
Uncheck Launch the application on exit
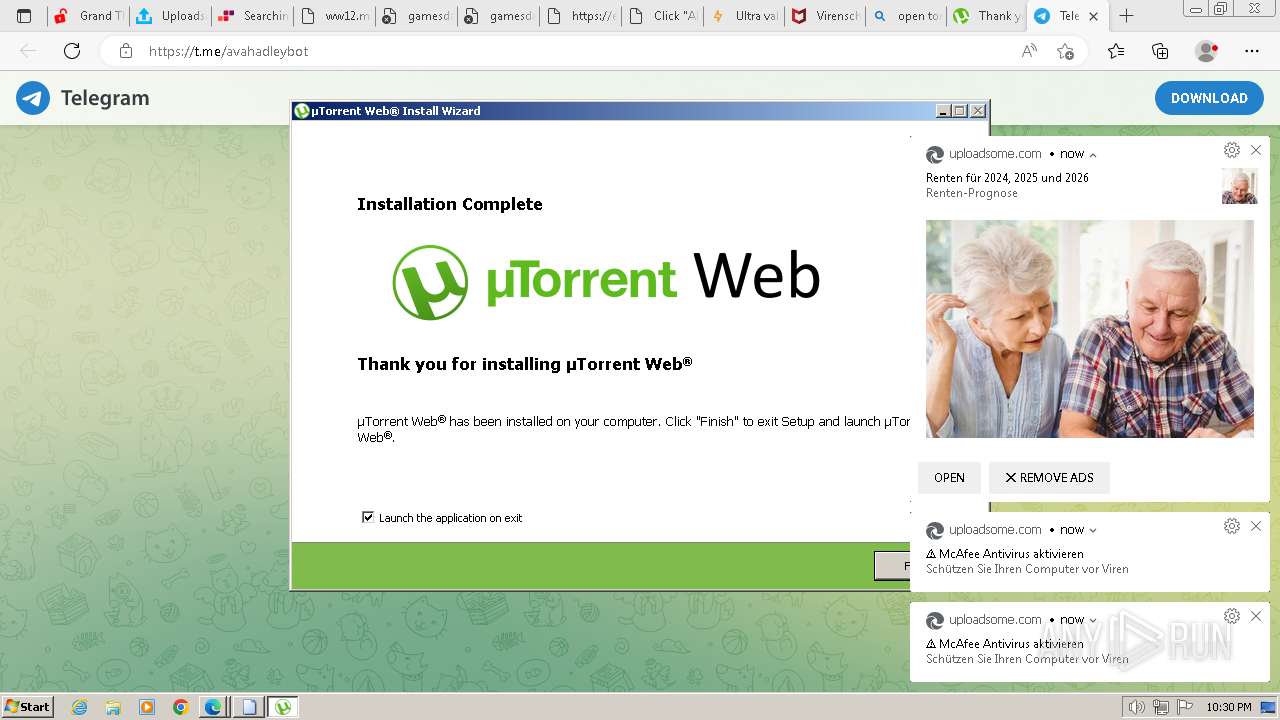point(368,517)
